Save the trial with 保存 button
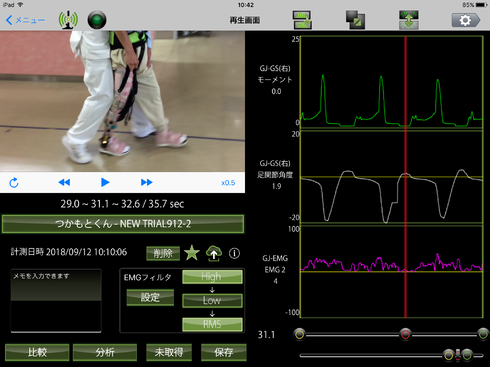This screenshot has width=490, height=367. click(224, 352)
